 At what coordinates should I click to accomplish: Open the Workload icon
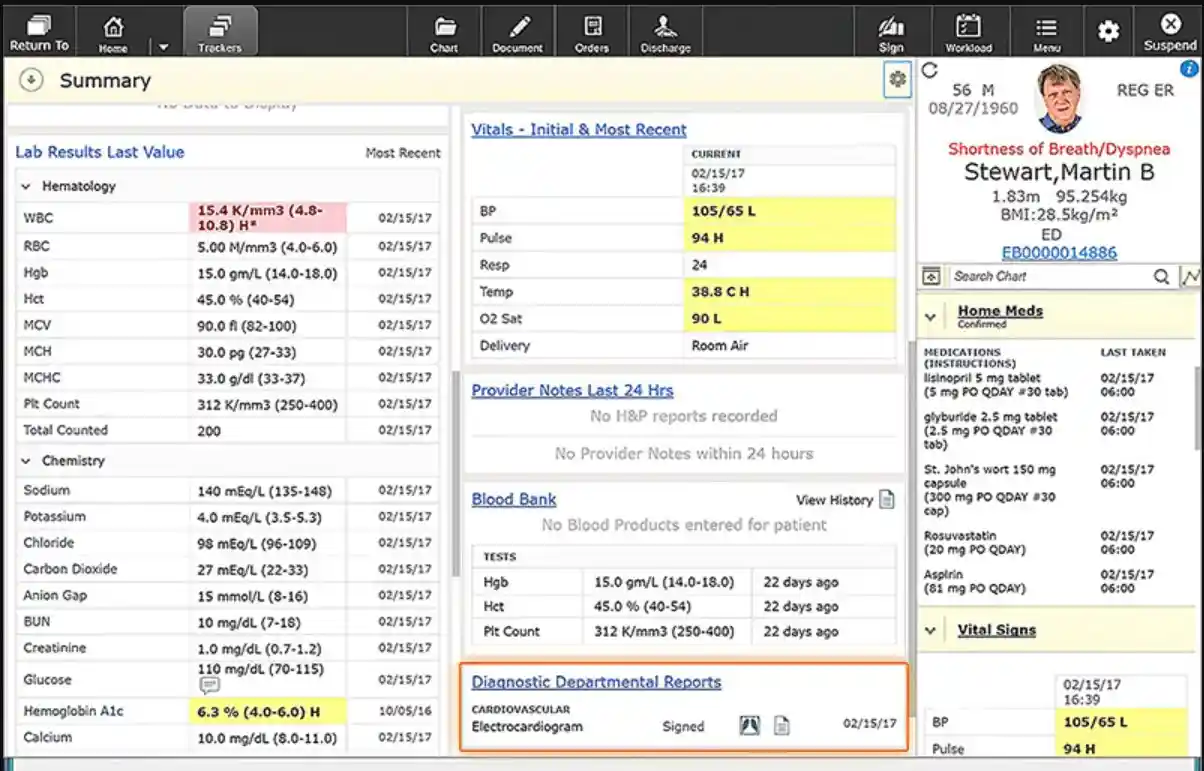click(x=968, y=30)
